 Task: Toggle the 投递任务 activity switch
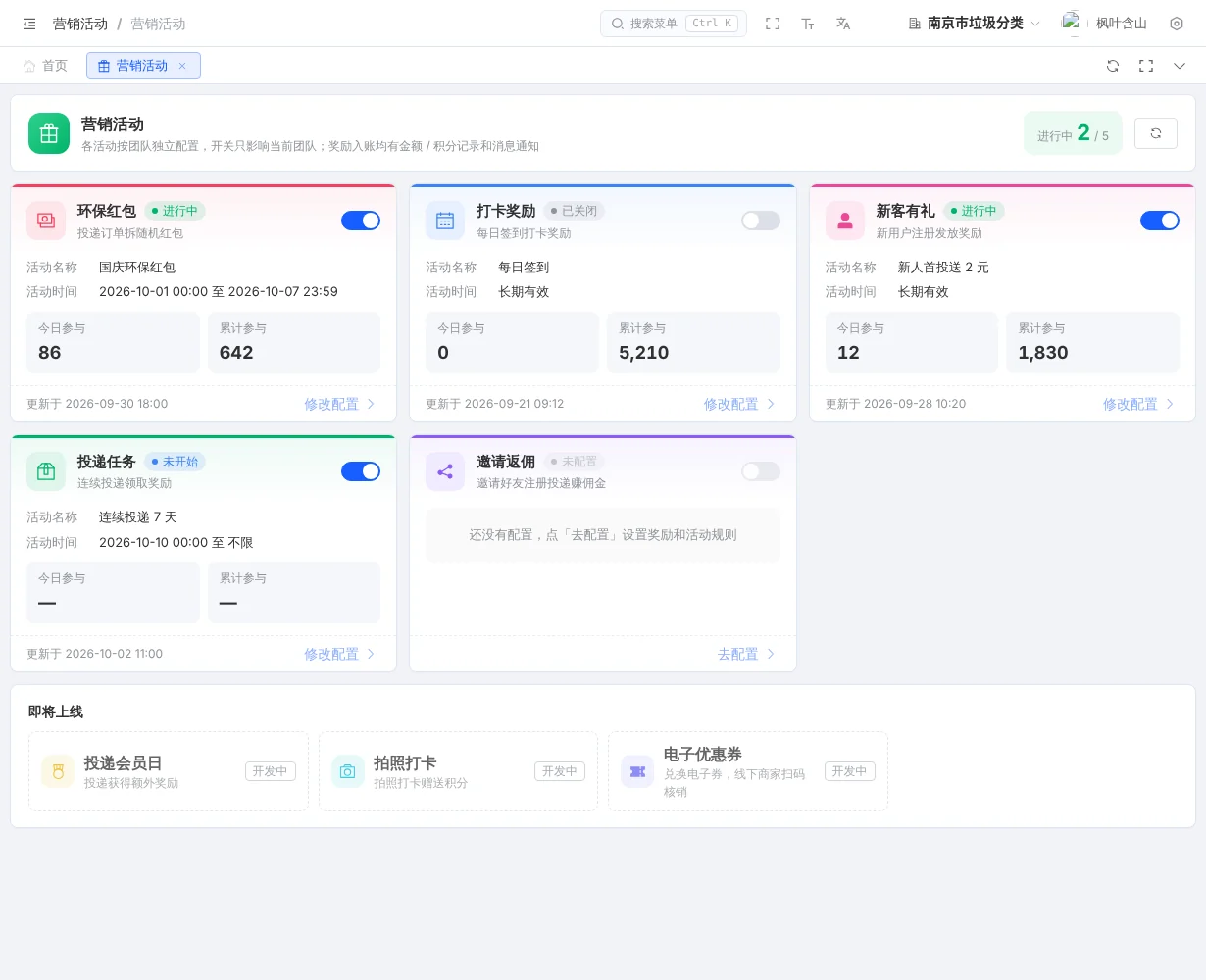coord(361,471)
